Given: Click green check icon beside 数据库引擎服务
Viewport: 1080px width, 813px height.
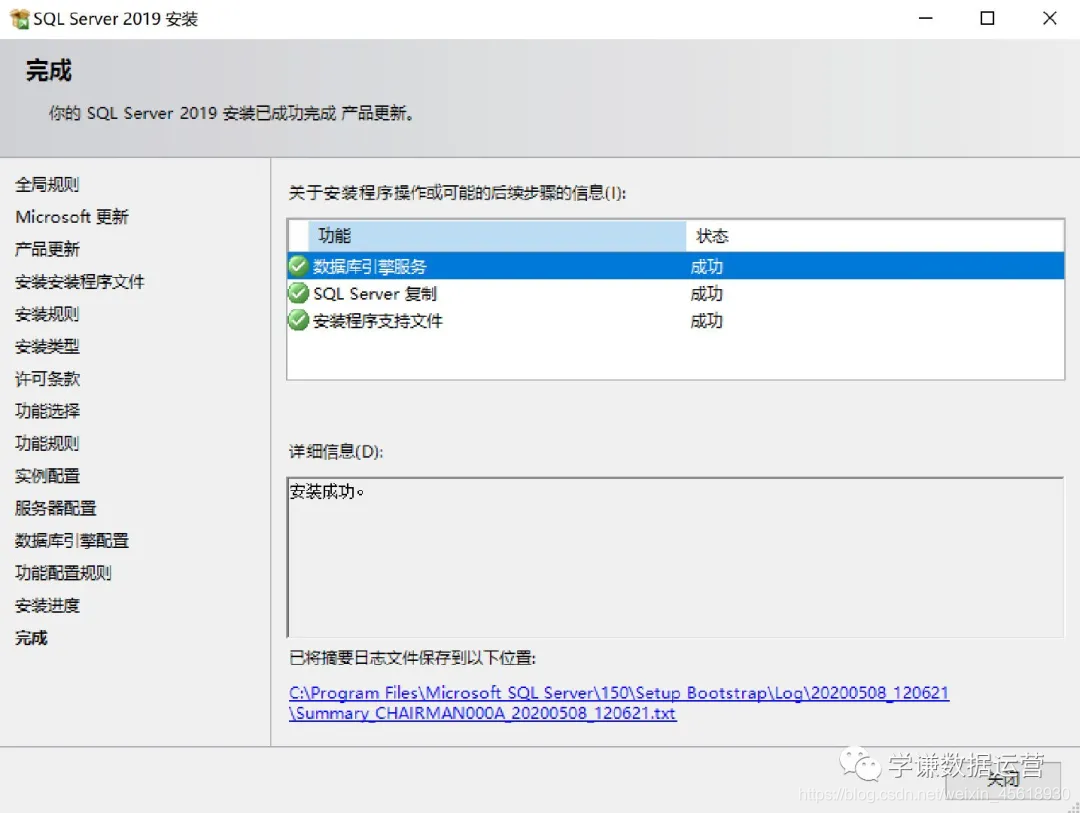Looking at the screenshot, I should [298, 265].
